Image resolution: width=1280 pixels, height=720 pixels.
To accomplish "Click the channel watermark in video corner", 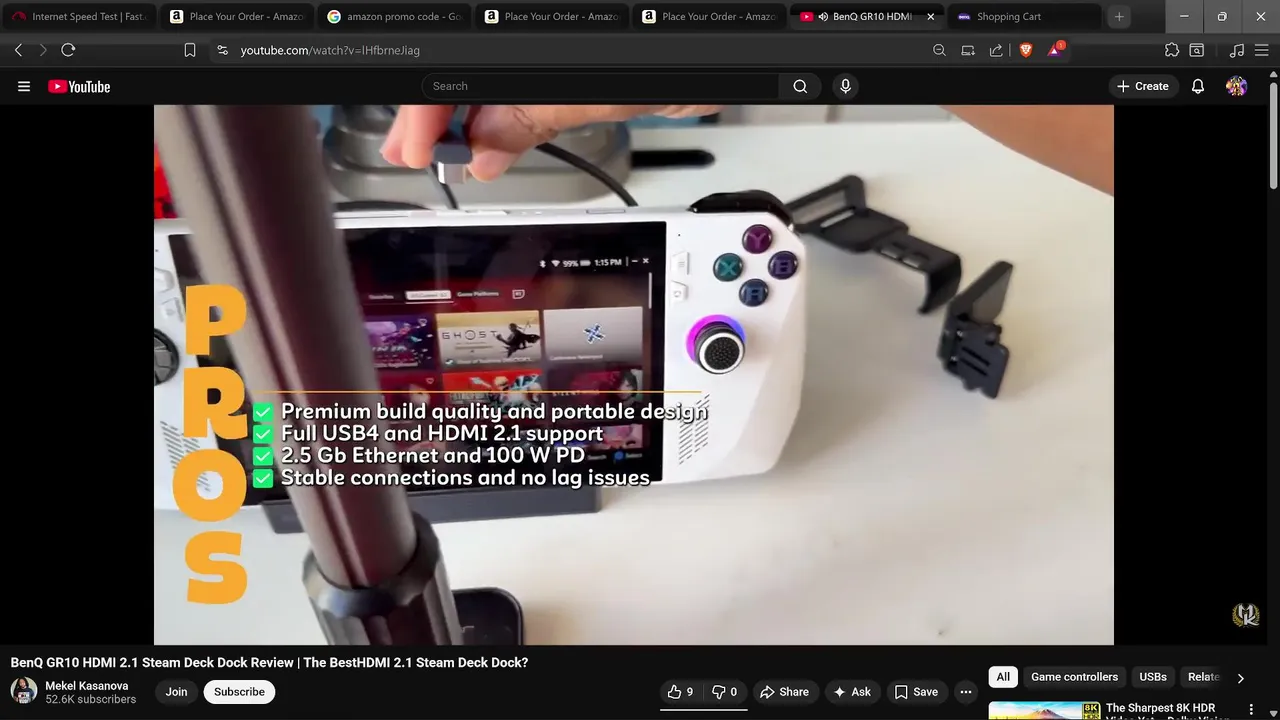I will [1245, 614].
